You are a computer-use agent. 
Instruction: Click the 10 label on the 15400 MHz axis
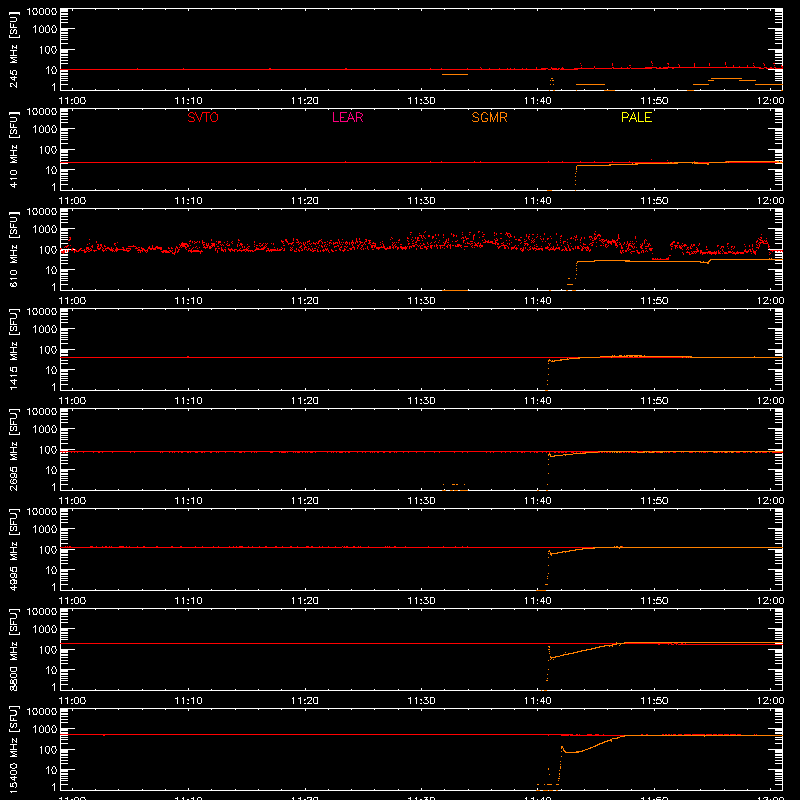click(51, 770)
